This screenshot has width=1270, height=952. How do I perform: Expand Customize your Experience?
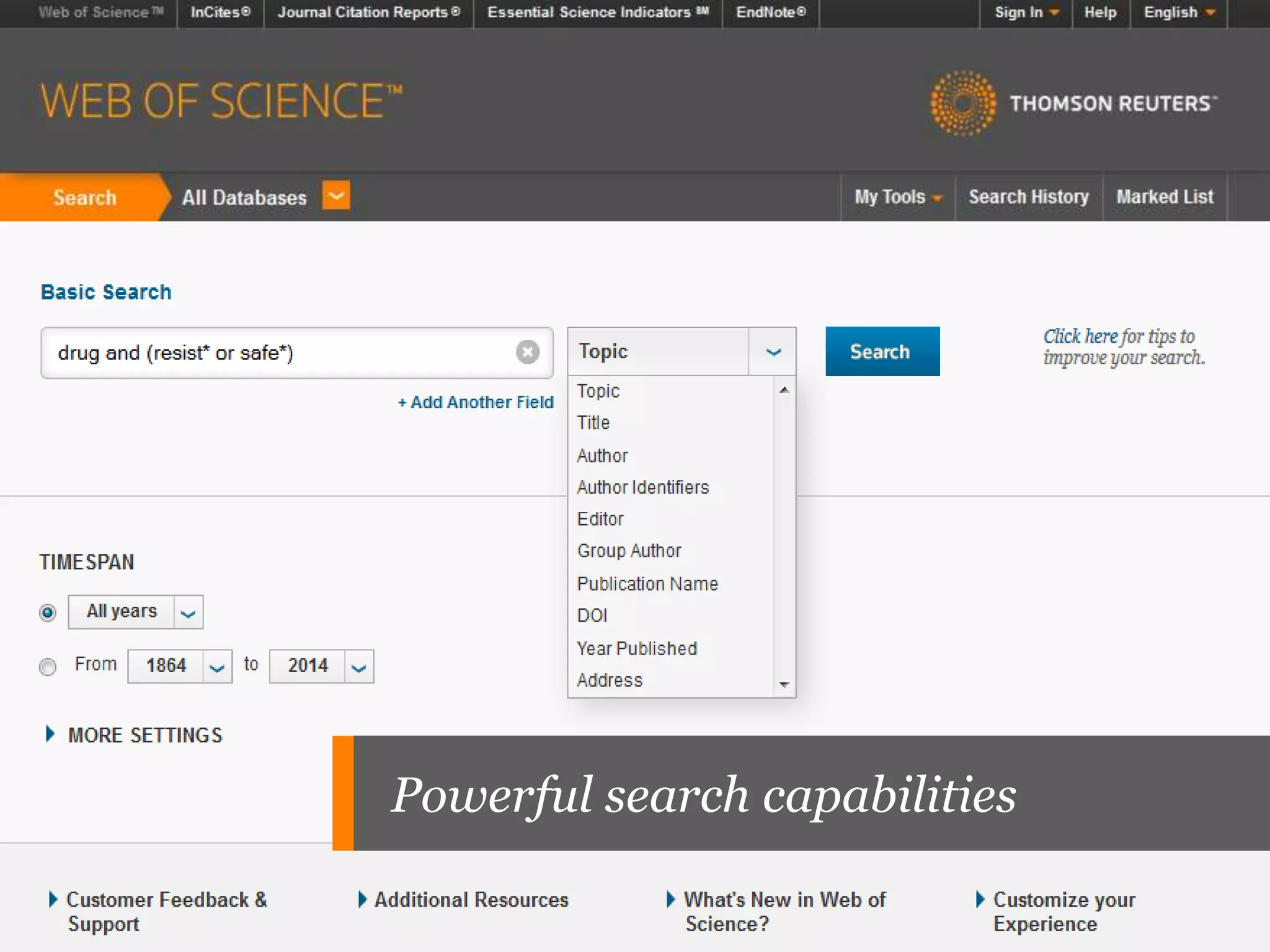tap(1055, 912)
